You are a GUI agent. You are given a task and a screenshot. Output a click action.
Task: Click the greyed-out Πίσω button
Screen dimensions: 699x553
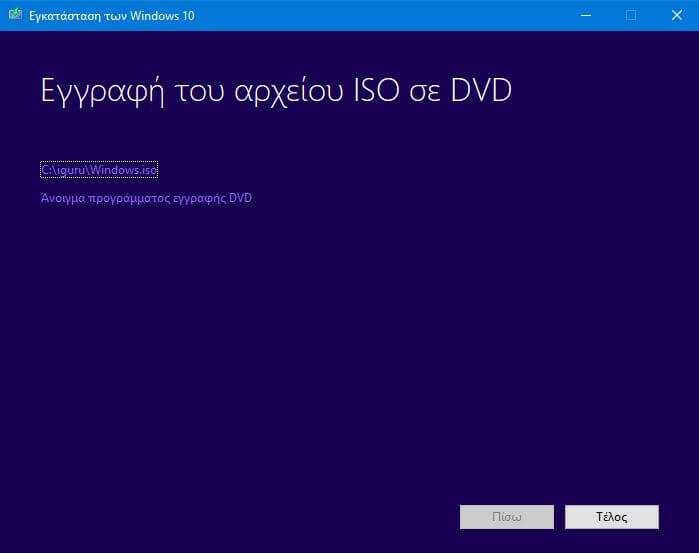coord(507,517)
